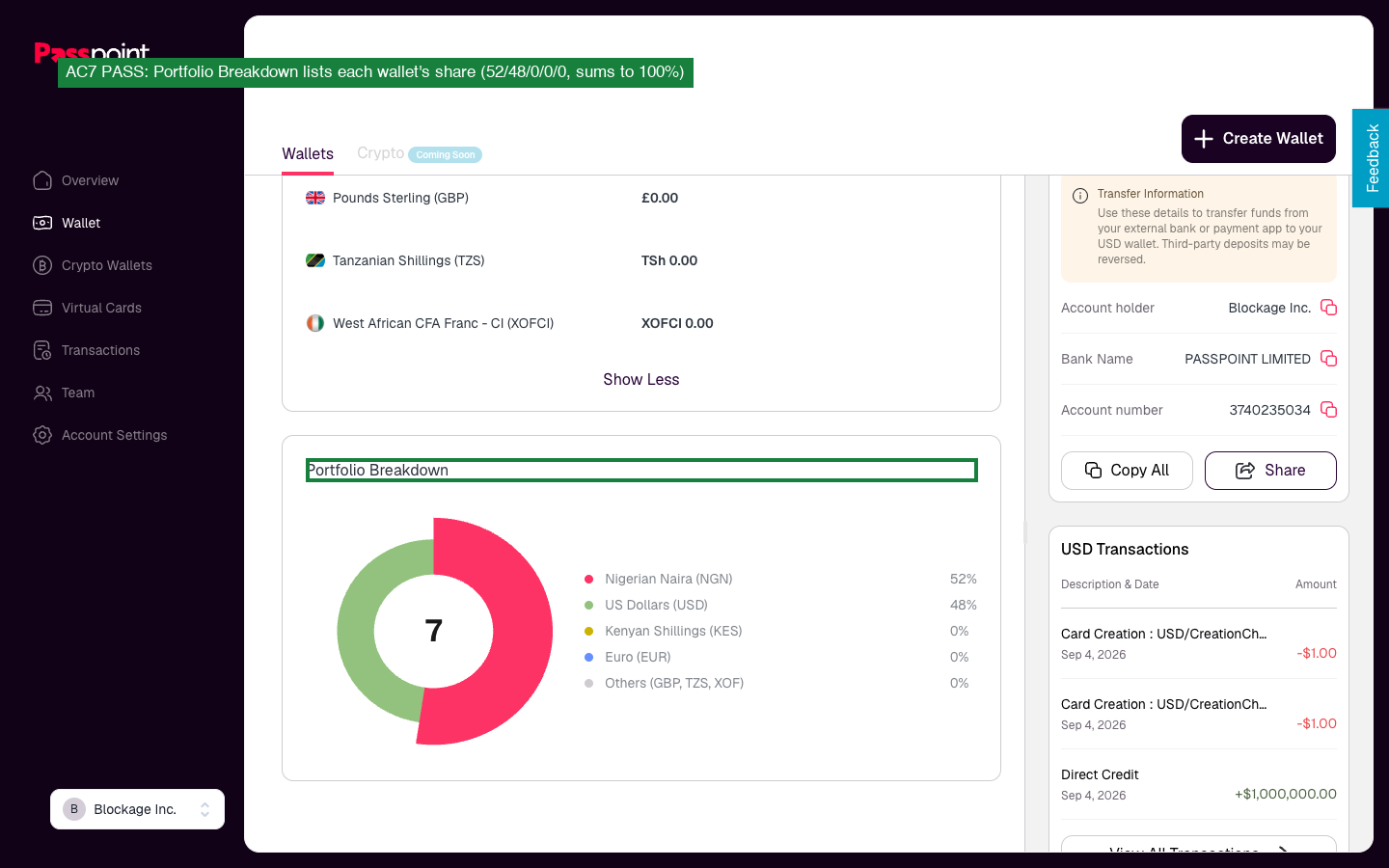Click the US Dollars green legend dot
The image size is (1389, 868).
pos(588,605)
